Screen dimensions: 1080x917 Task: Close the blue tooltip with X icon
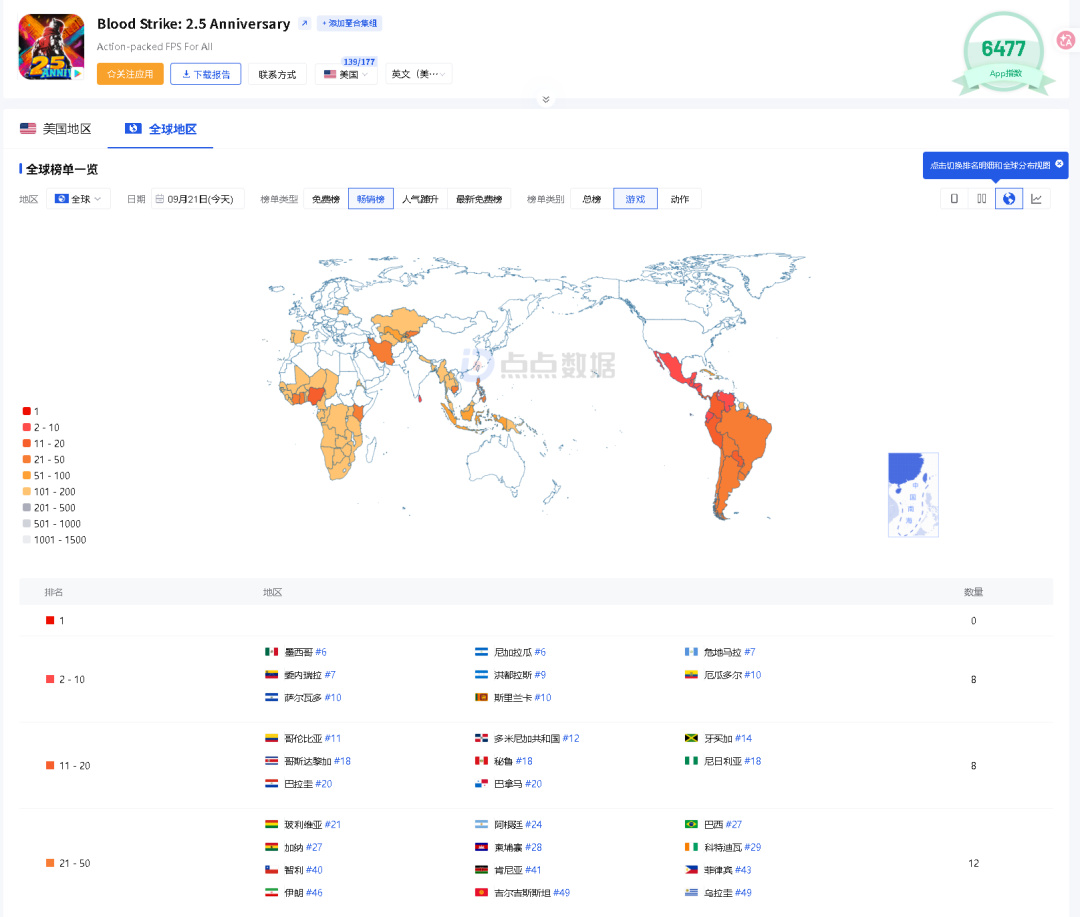pyautogui.click(x=1059, y=164)
